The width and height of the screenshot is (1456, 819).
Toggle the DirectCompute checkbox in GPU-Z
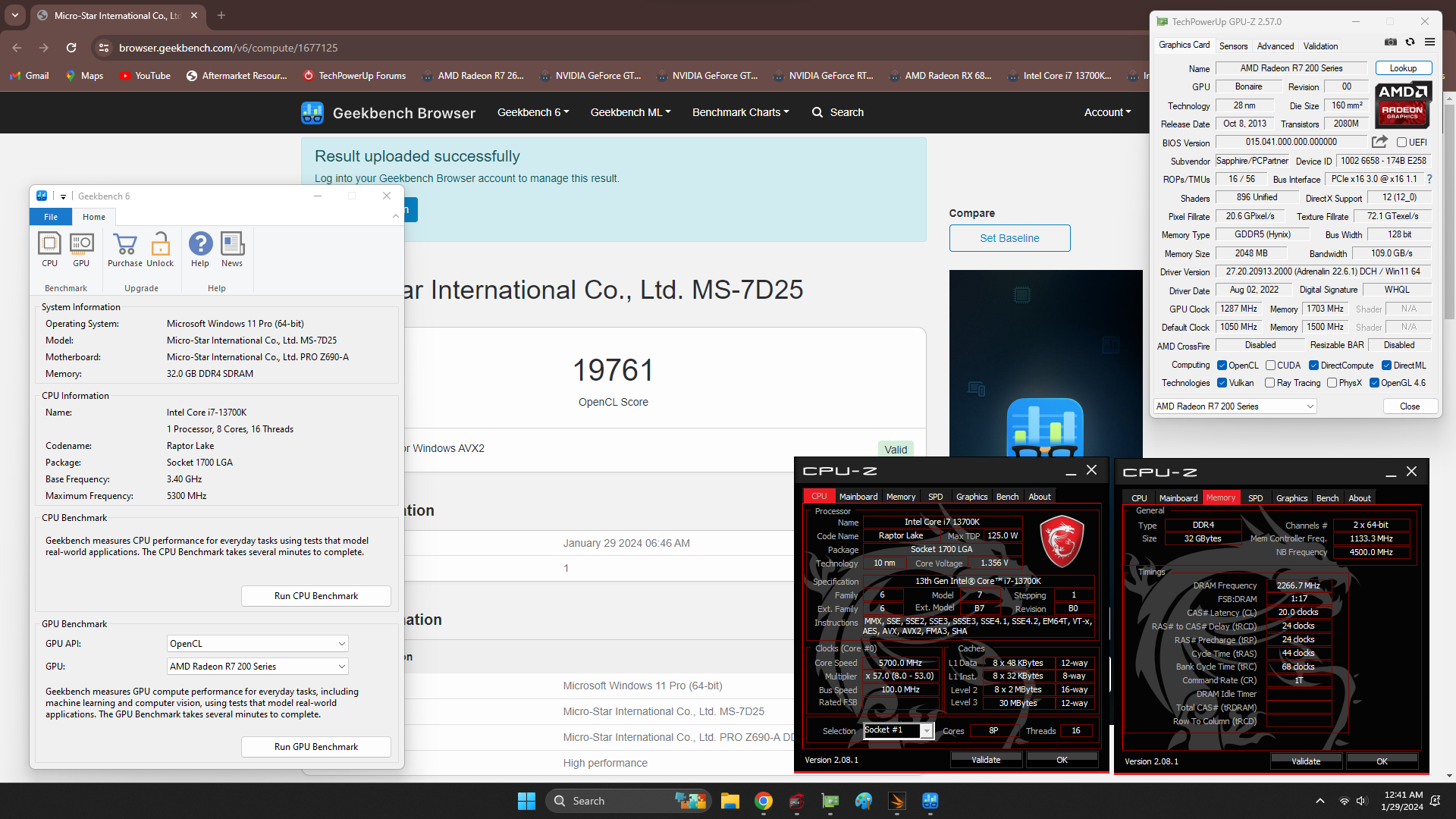point(1313,366)
